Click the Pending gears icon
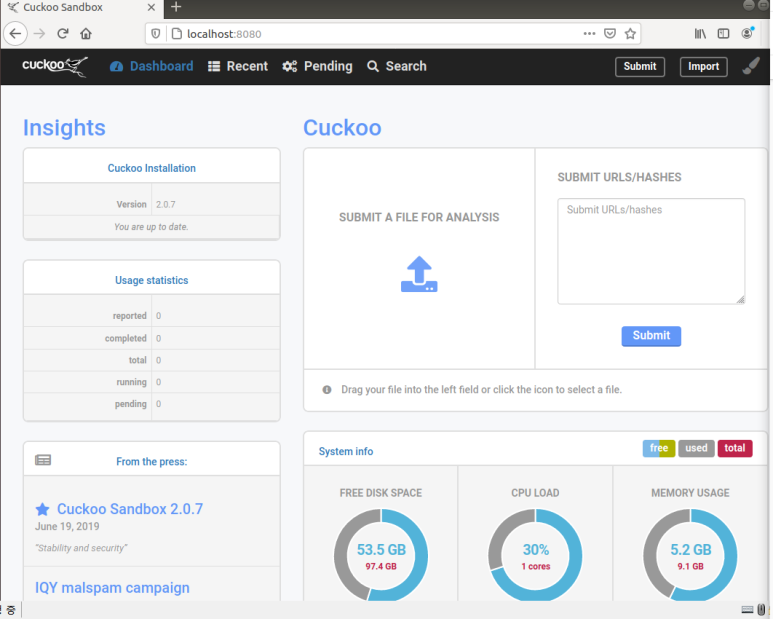 (289, 67)
